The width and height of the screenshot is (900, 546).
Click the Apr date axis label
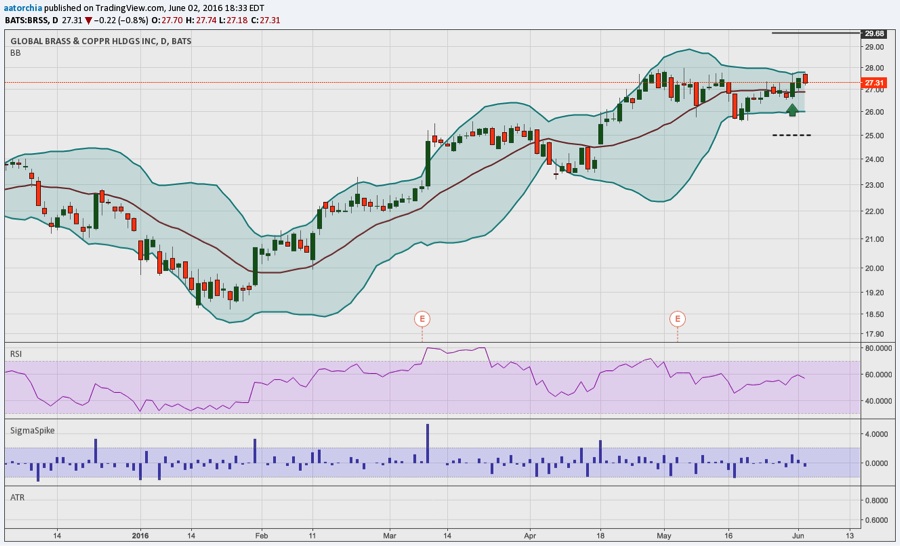(x=530, y=536)
